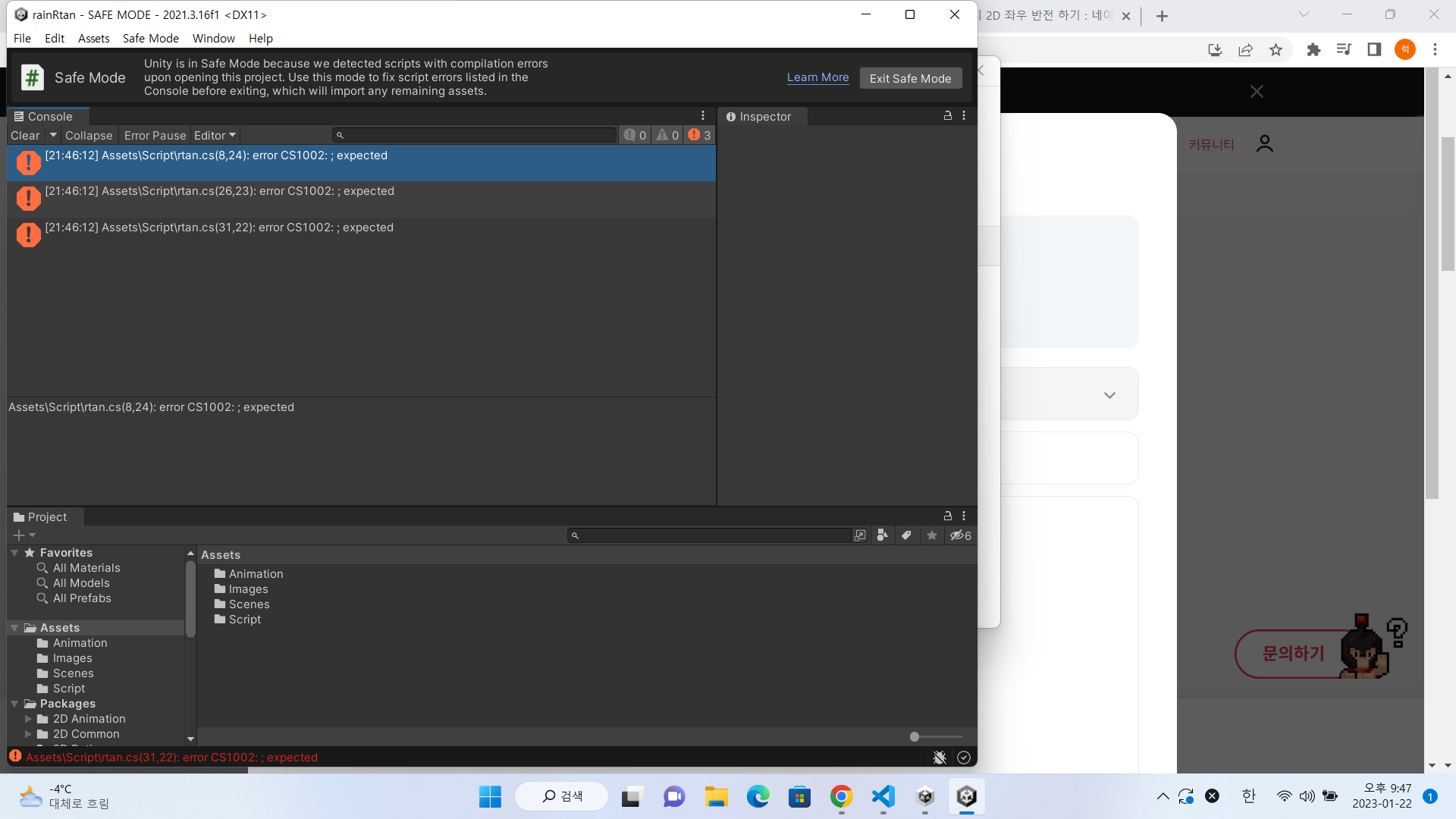
Task: Open Microsoft Edge from the taskbar
Action: pos(758,797)
